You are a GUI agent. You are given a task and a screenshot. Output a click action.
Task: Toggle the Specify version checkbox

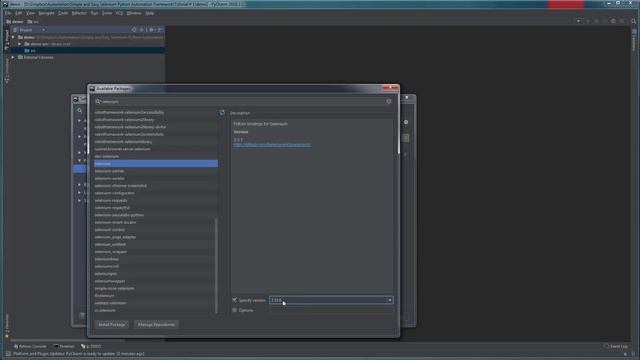(234, 300)
